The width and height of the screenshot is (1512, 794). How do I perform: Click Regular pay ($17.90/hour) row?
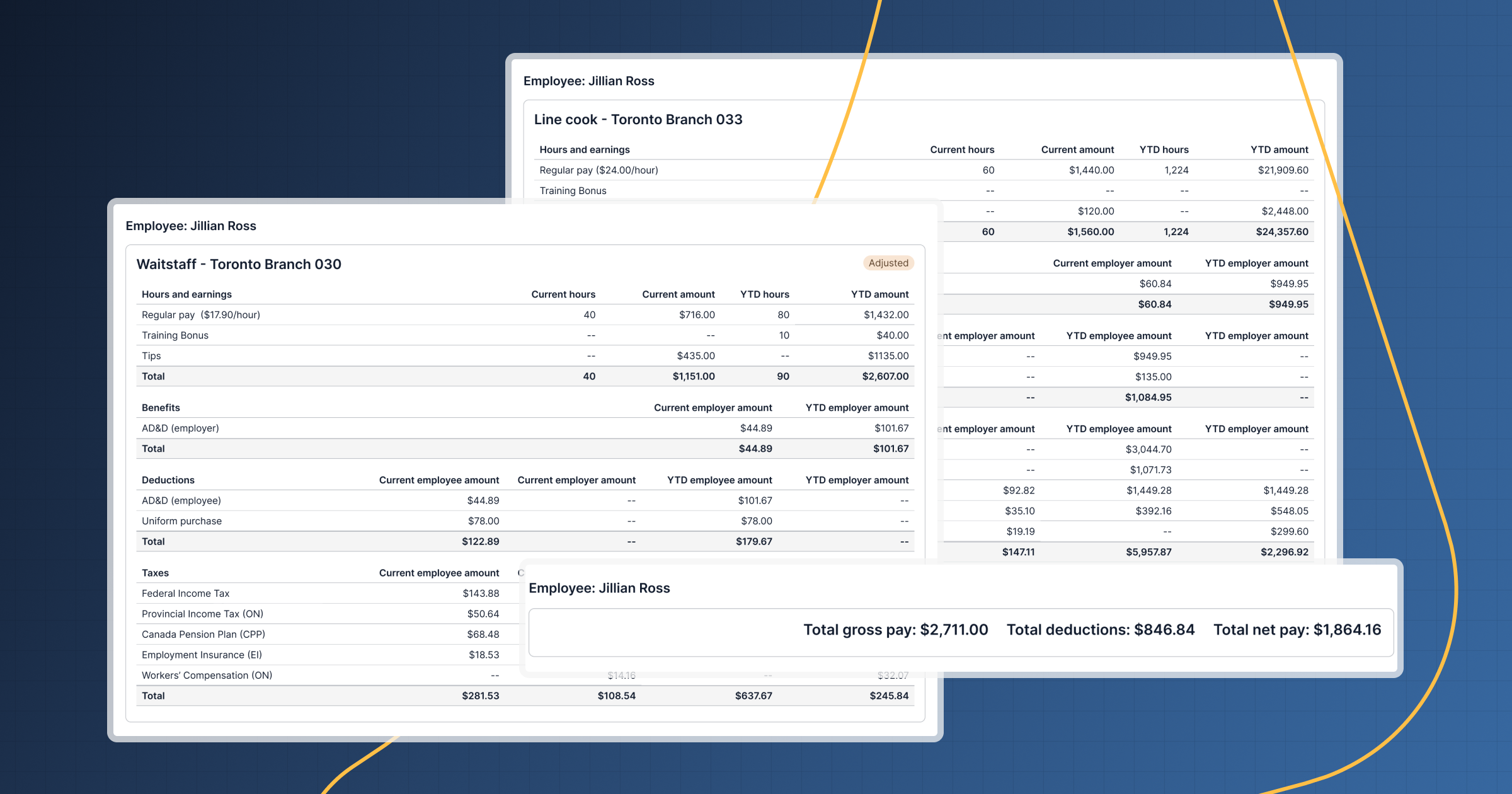click(201, 315)
